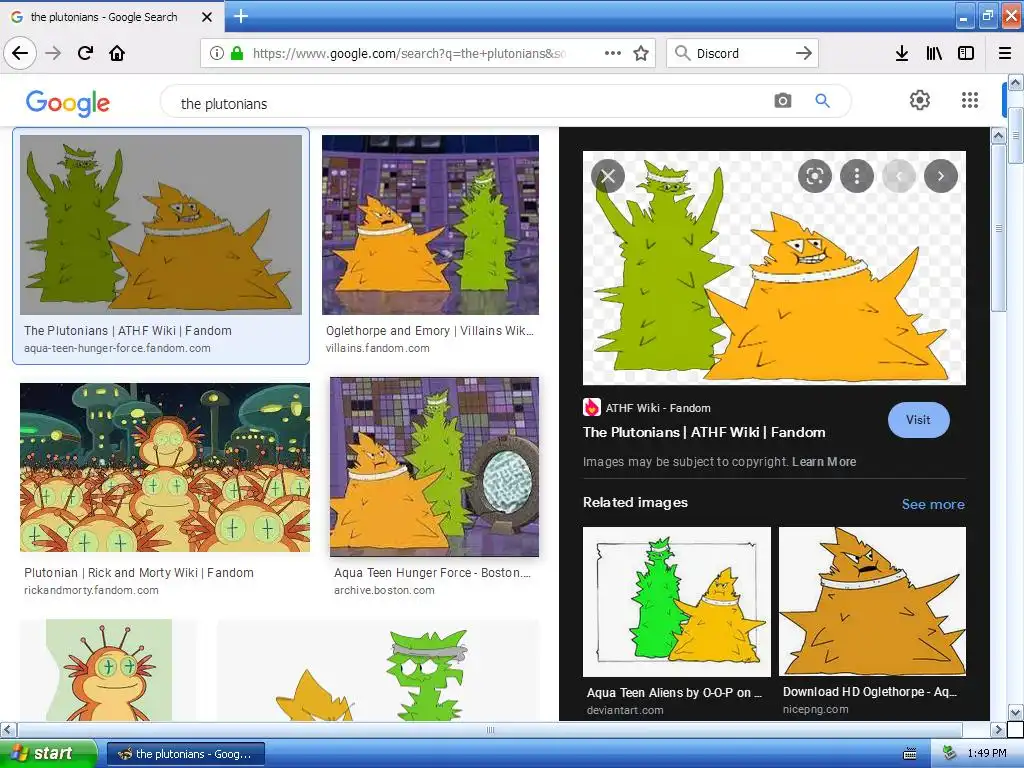
Task: Visit the ATHF Wiki page
Action: 918,420
